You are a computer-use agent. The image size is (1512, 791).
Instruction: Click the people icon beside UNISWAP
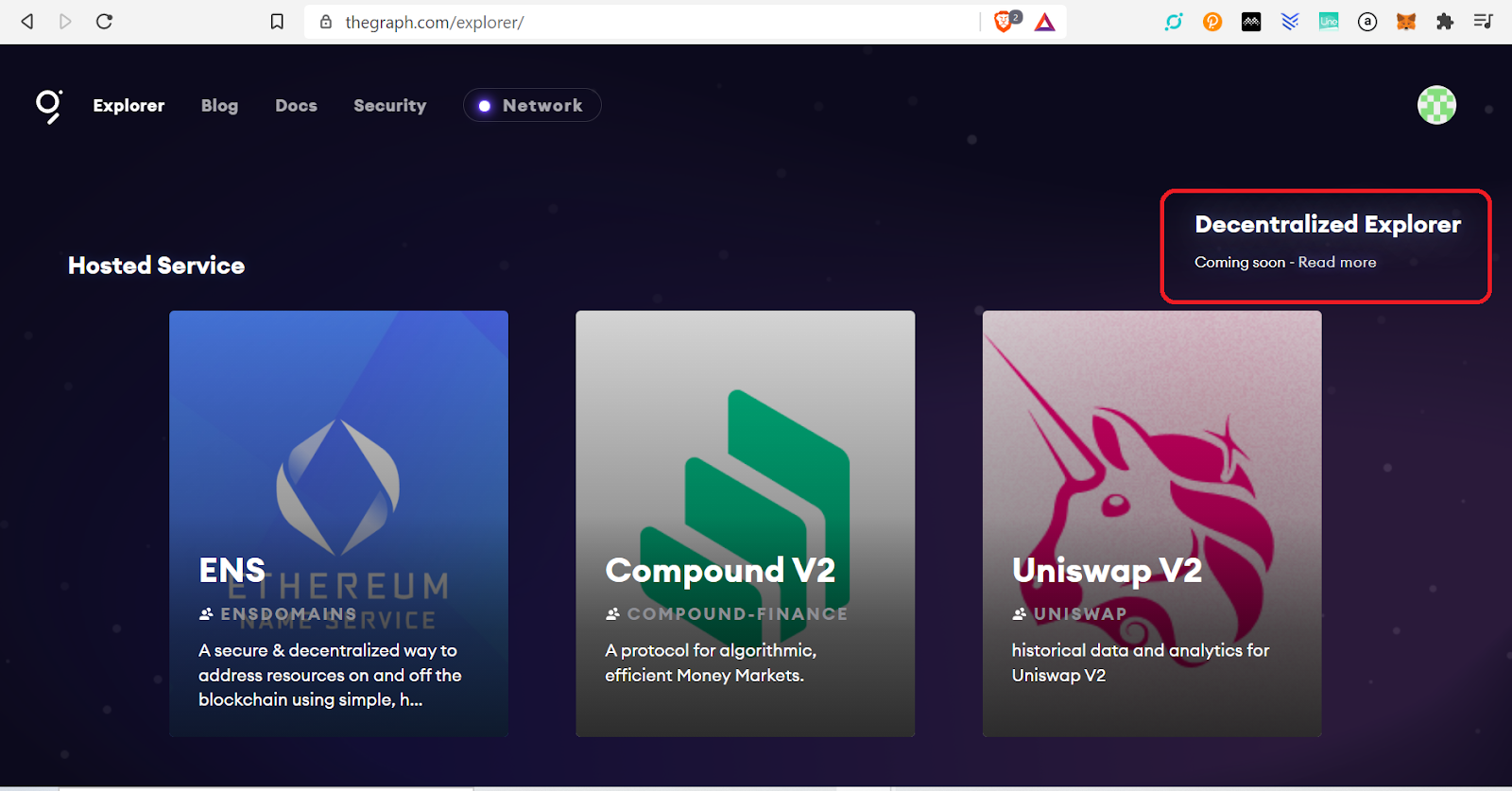pyautogui.click(x=1019, y=614)
